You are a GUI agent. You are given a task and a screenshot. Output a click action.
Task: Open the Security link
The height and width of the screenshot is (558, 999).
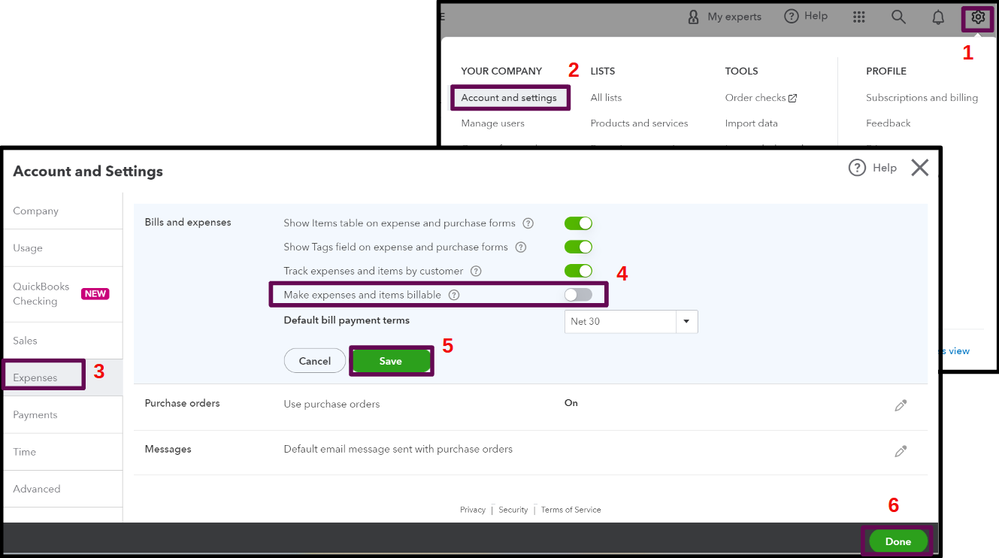[513, 510]
